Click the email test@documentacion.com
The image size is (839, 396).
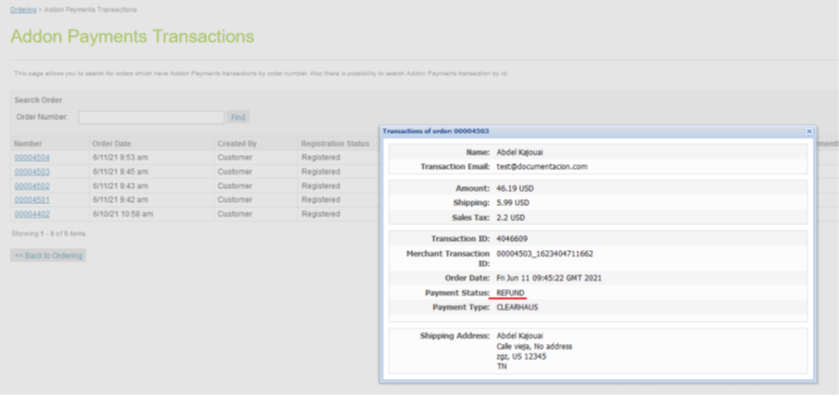541,166
